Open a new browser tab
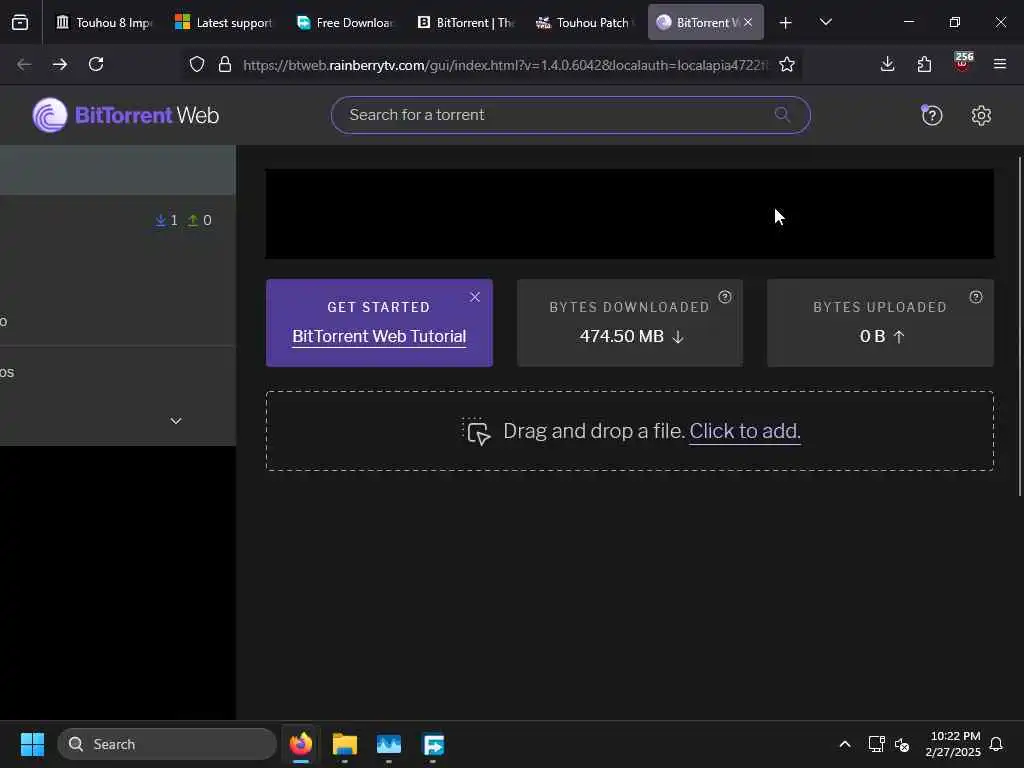 [x=786, y=23]
